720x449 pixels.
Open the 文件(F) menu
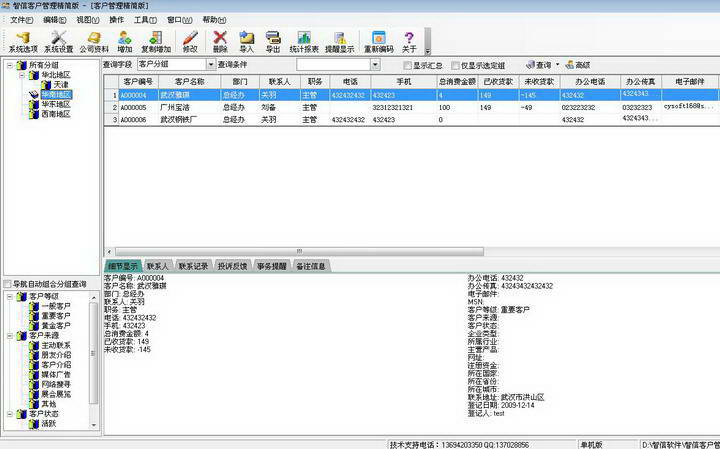[22, 20]
